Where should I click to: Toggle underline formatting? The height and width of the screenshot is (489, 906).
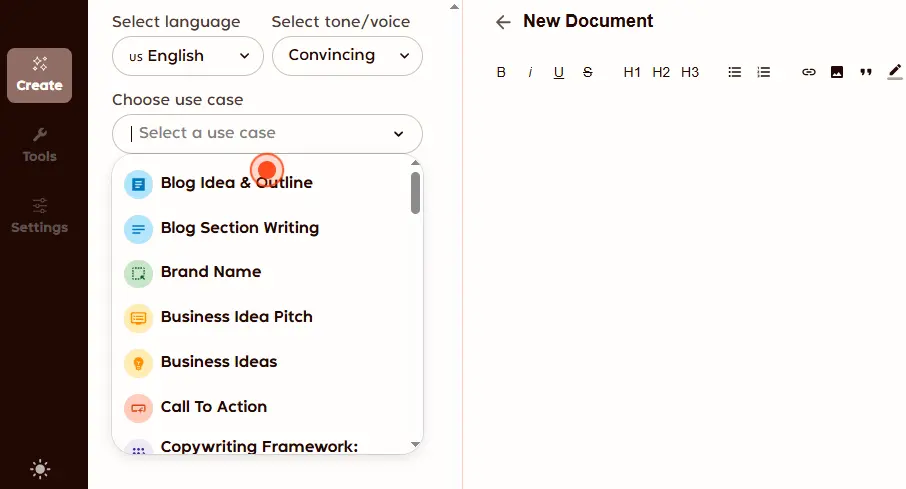tap(559, 72)
